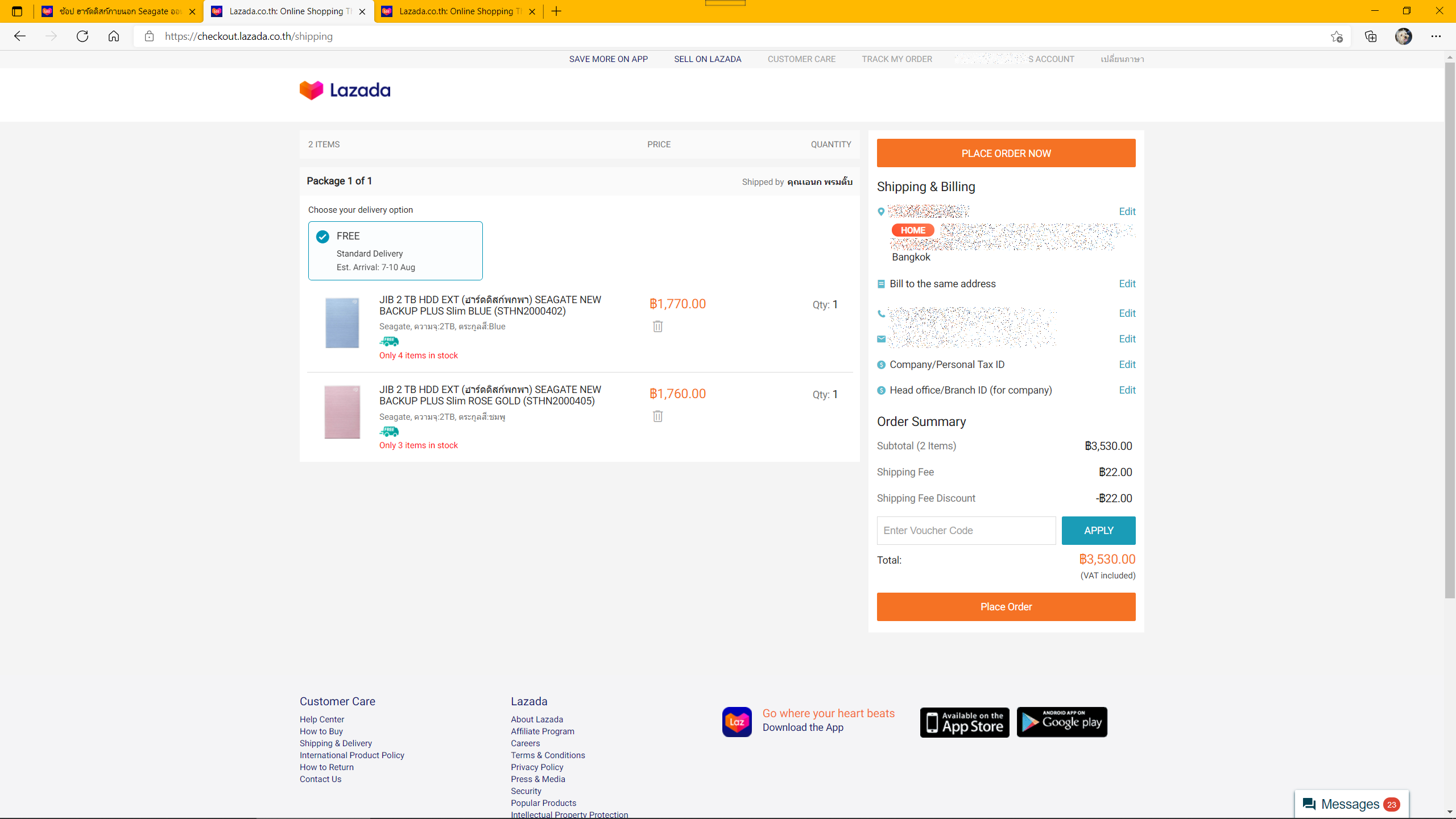Open a new browser tab

click(556, 11)
